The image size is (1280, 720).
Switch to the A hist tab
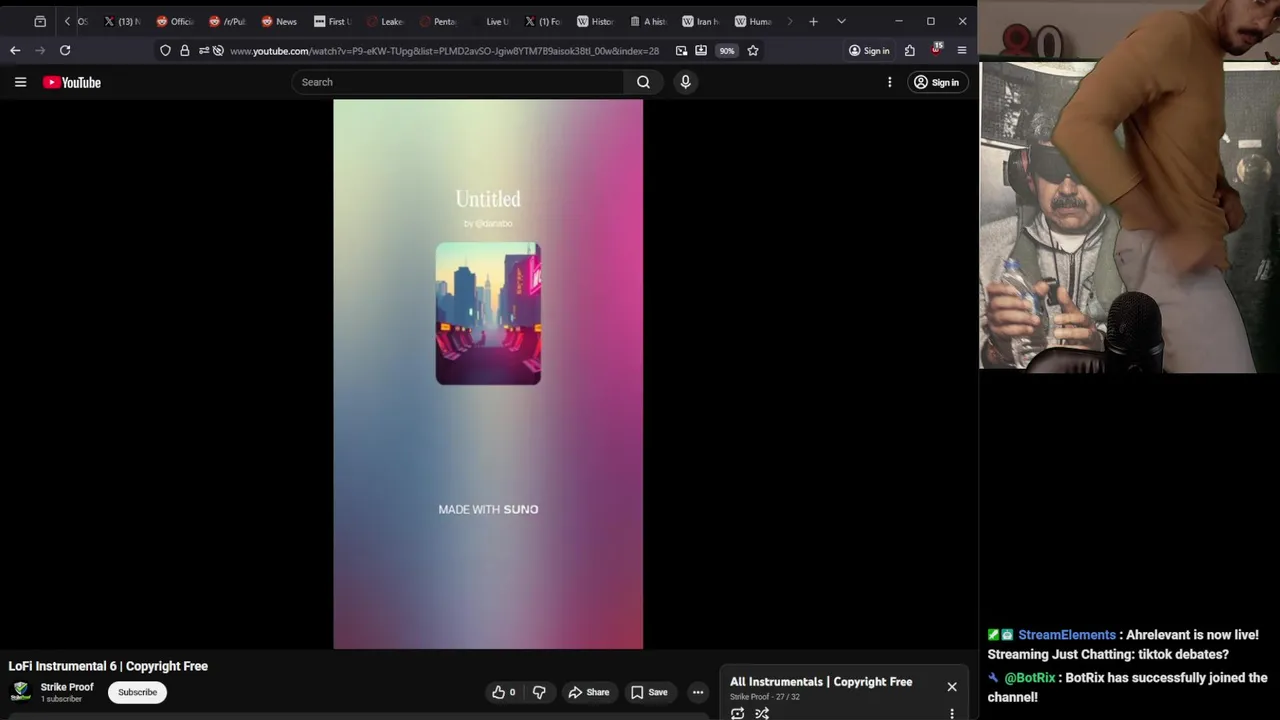[648, 21]
